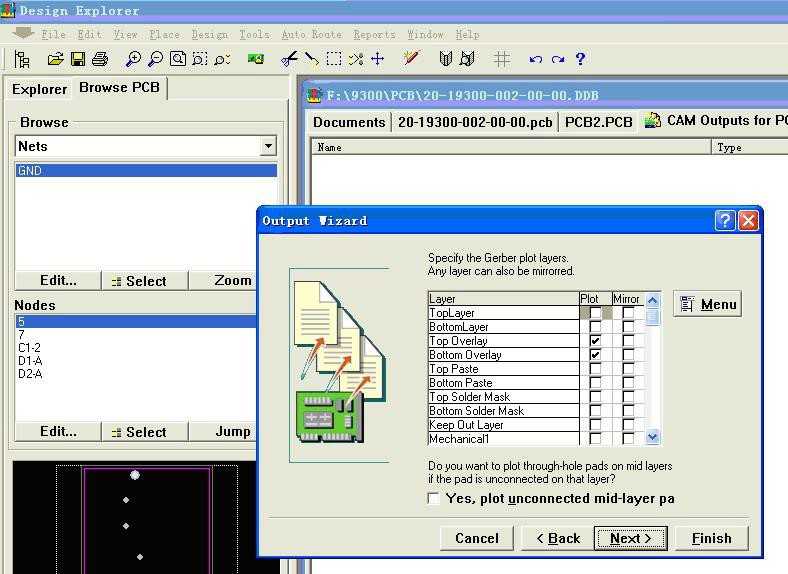Open the Nets browse dropdown
Image resolution: width=788 pixels, height=574 pixels.
tap(268, 146)
